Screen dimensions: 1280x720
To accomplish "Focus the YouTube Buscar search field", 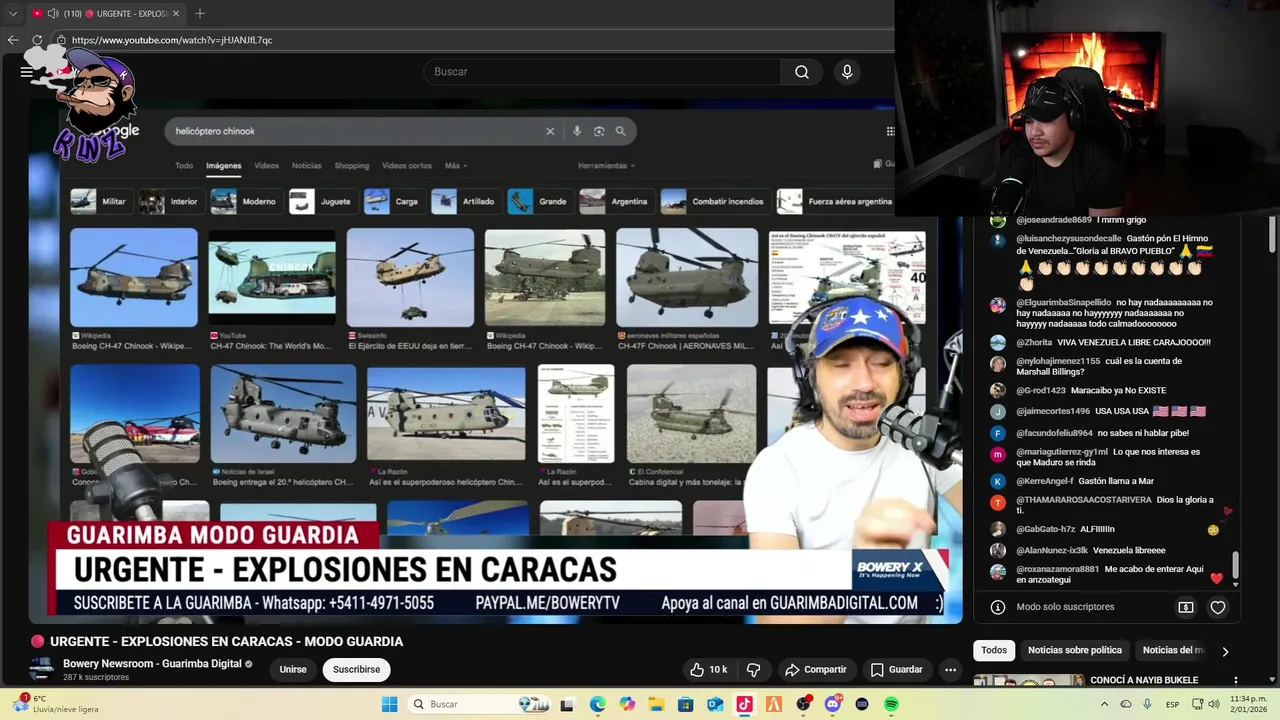I will coord(602,72).
